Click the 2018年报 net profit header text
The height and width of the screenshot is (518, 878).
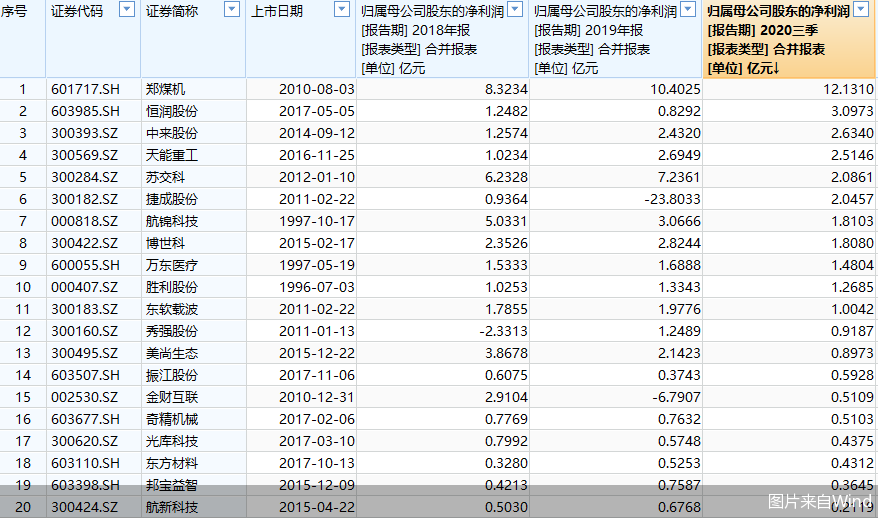(x=432, y=39)
